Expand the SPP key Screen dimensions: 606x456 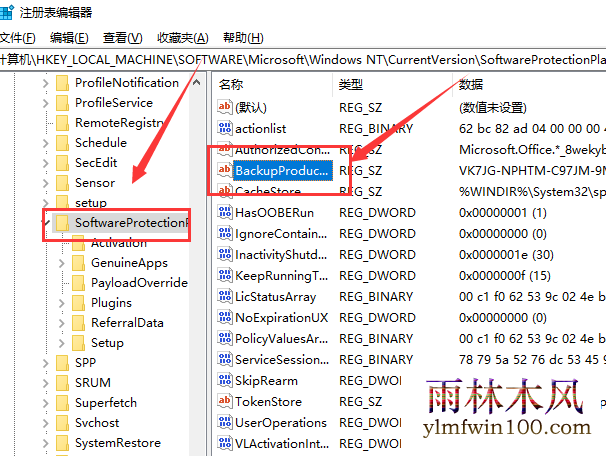[46, 363]
